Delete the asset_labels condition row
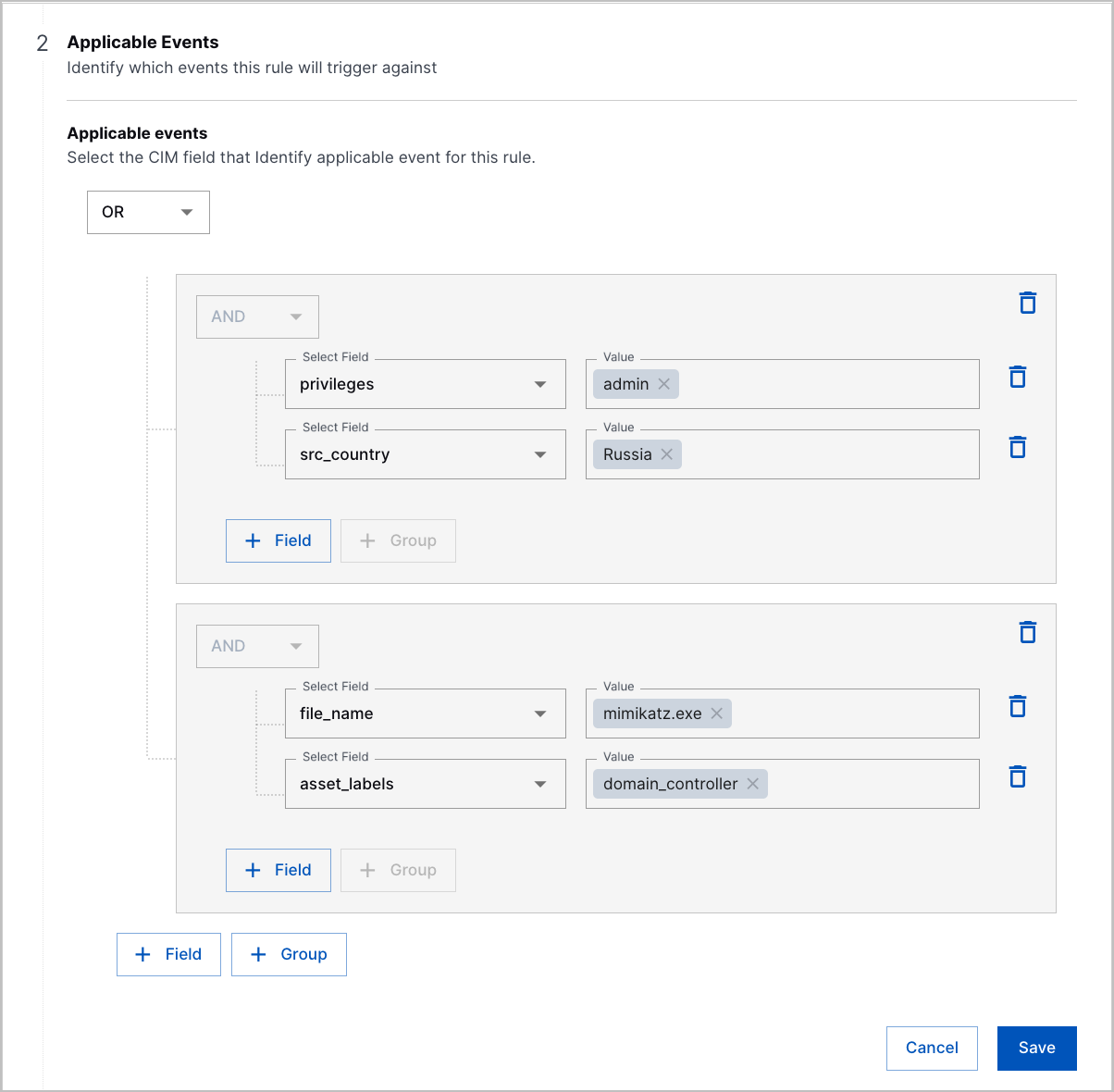The image size is (1114, 1092). [x=1018, y=776]
